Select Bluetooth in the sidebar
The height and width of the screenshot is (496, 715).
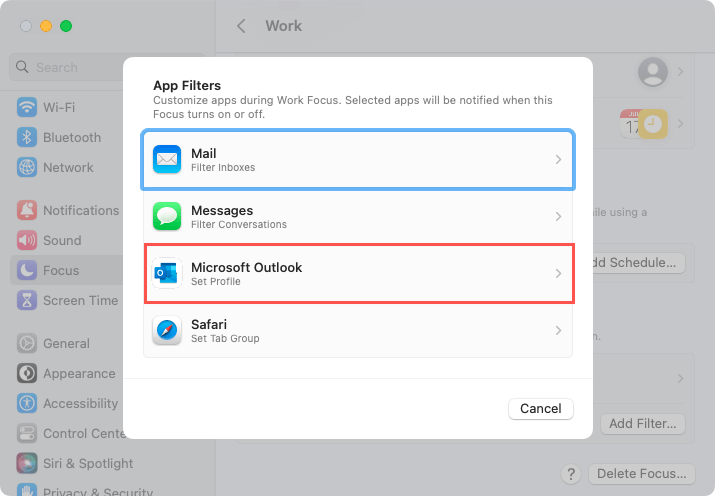(x=72, y=137)
